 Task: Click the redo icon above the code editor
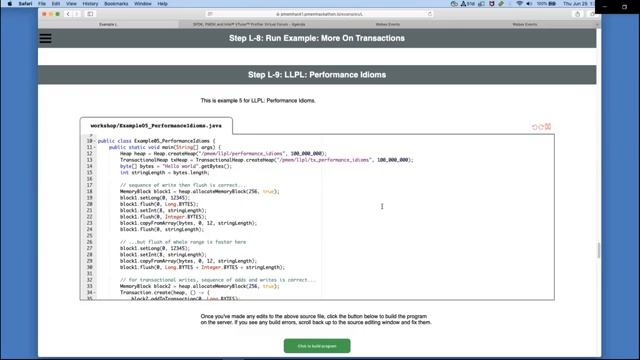click(x=541, y=127)
